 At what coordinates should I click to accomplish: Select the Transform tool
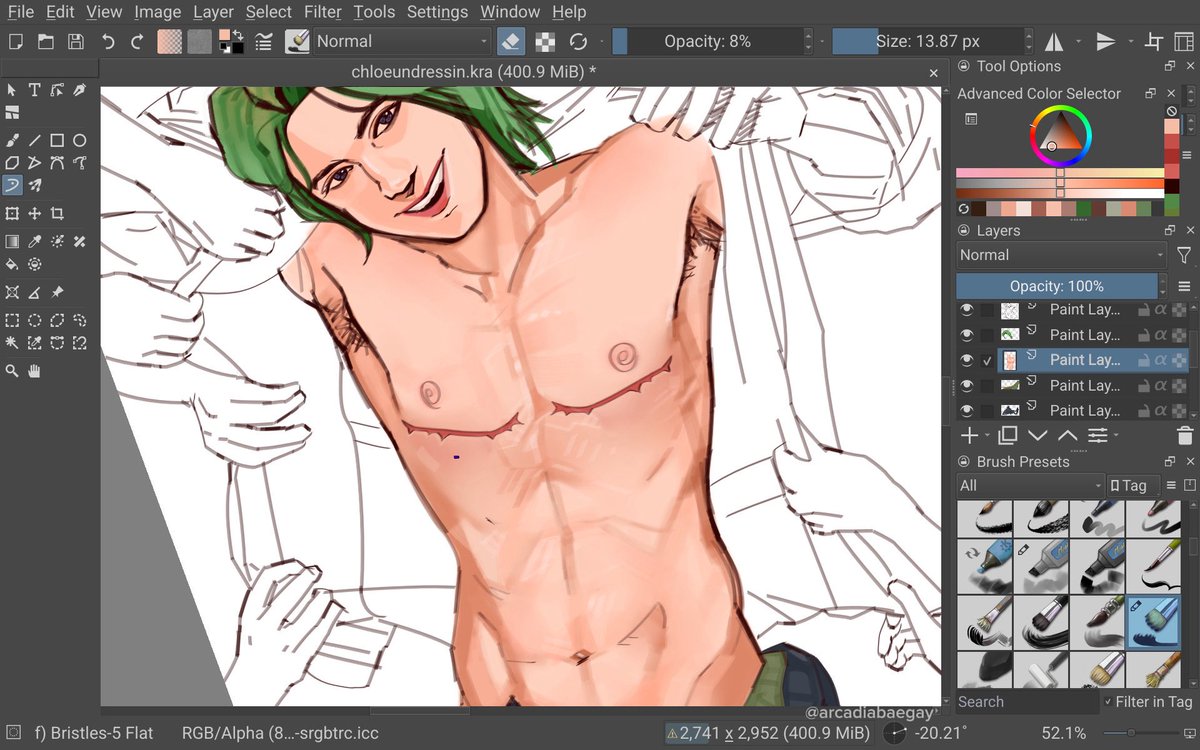[x=12, y=213]
